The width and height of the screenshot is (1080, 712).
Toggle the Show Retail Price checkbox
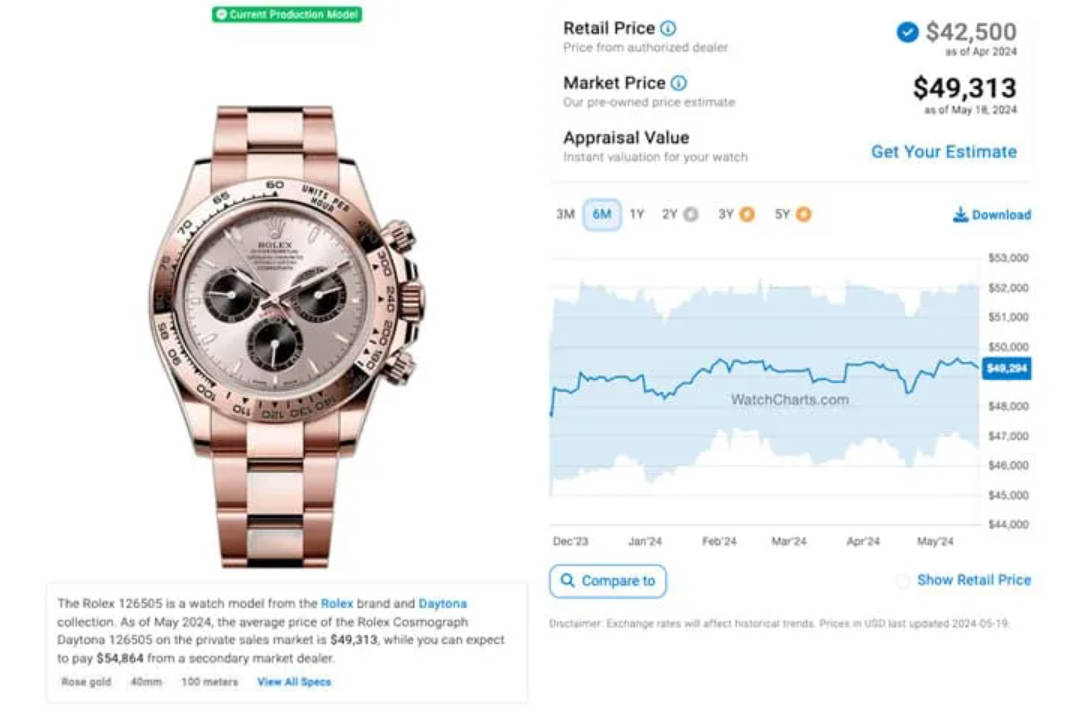tap(902, 580)
